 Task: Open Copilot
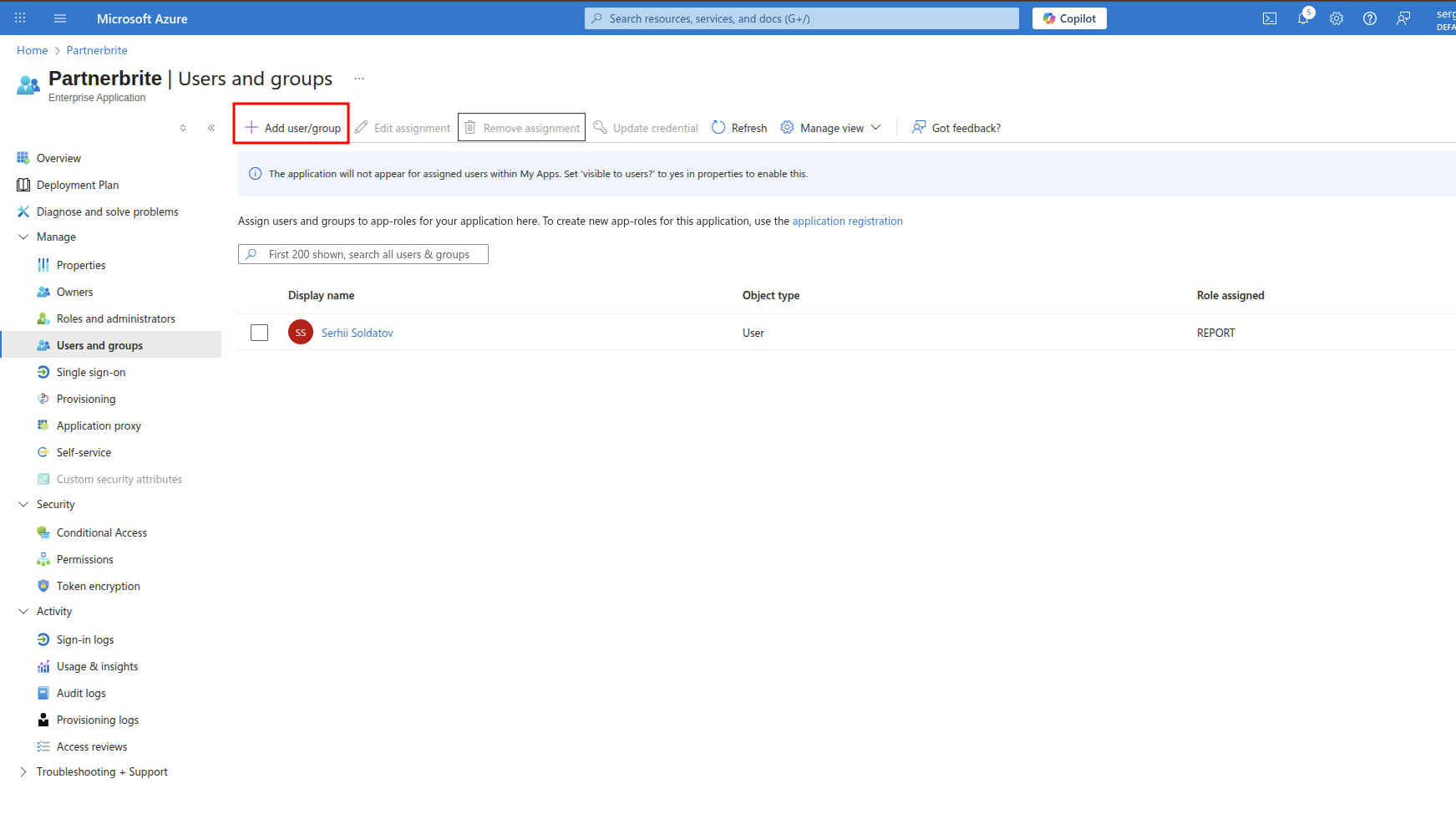click(1069, 18)
